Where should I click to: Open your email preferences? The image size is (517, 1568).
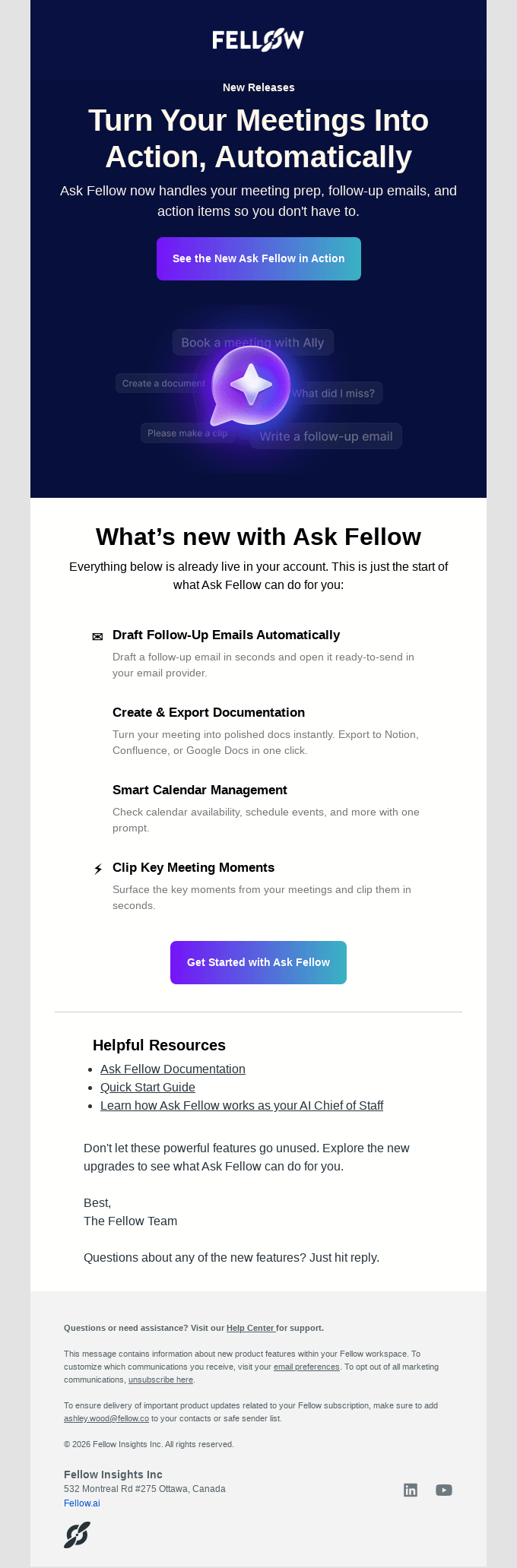[307, 1366]
